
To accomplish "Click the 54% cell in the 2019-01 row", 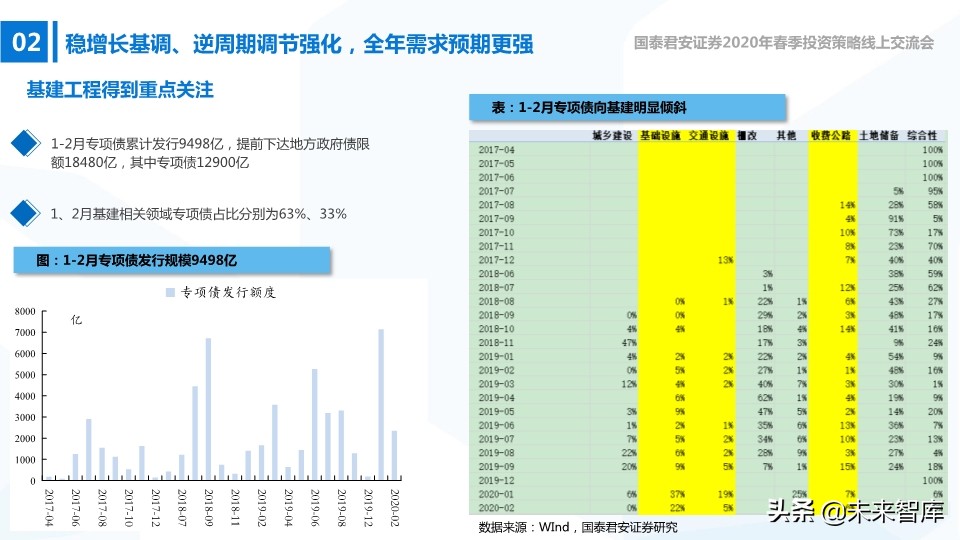I will pos(896,356).
